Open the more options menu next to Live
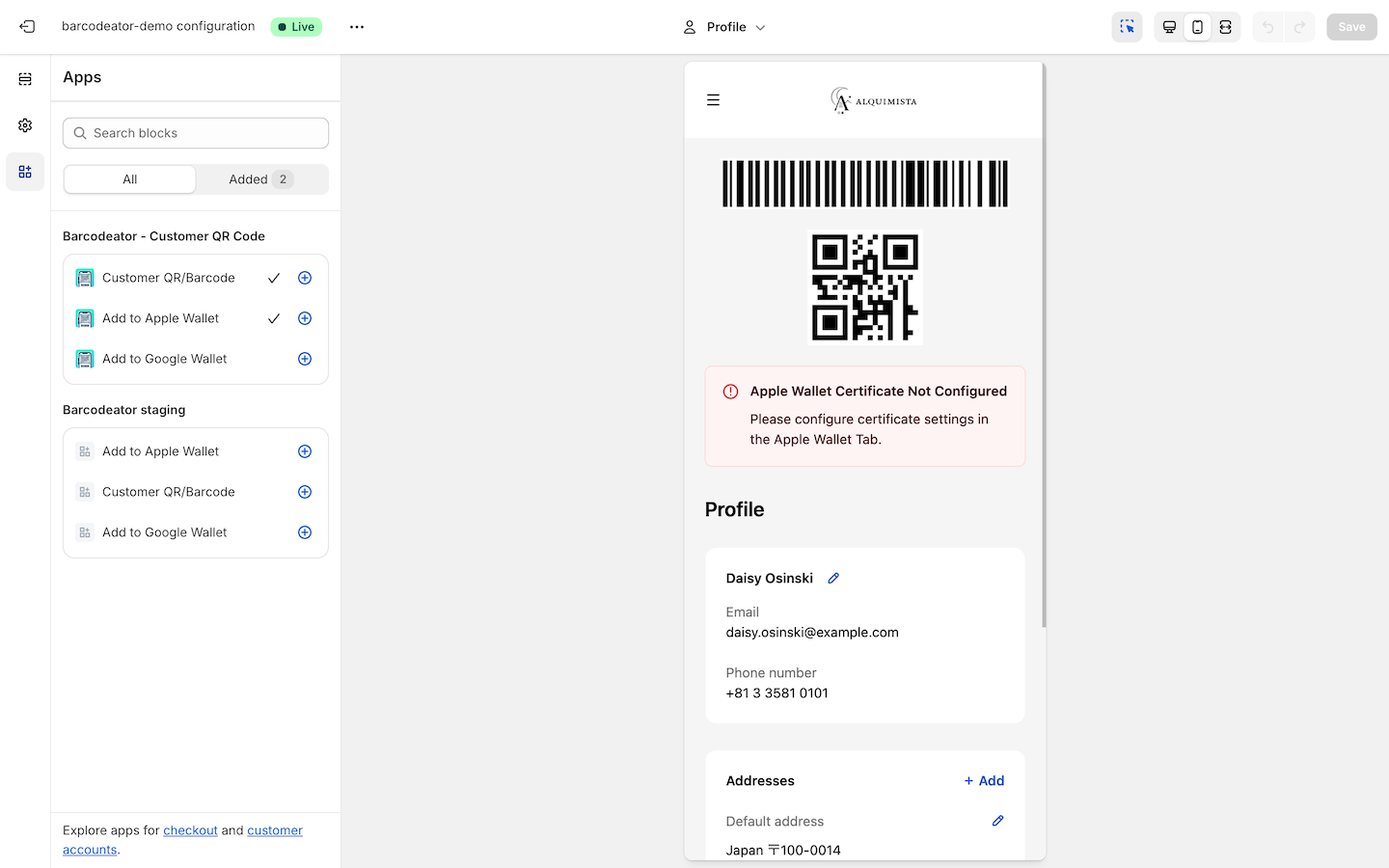This screenshot has height=868, width=1389. tap(356, 26)
